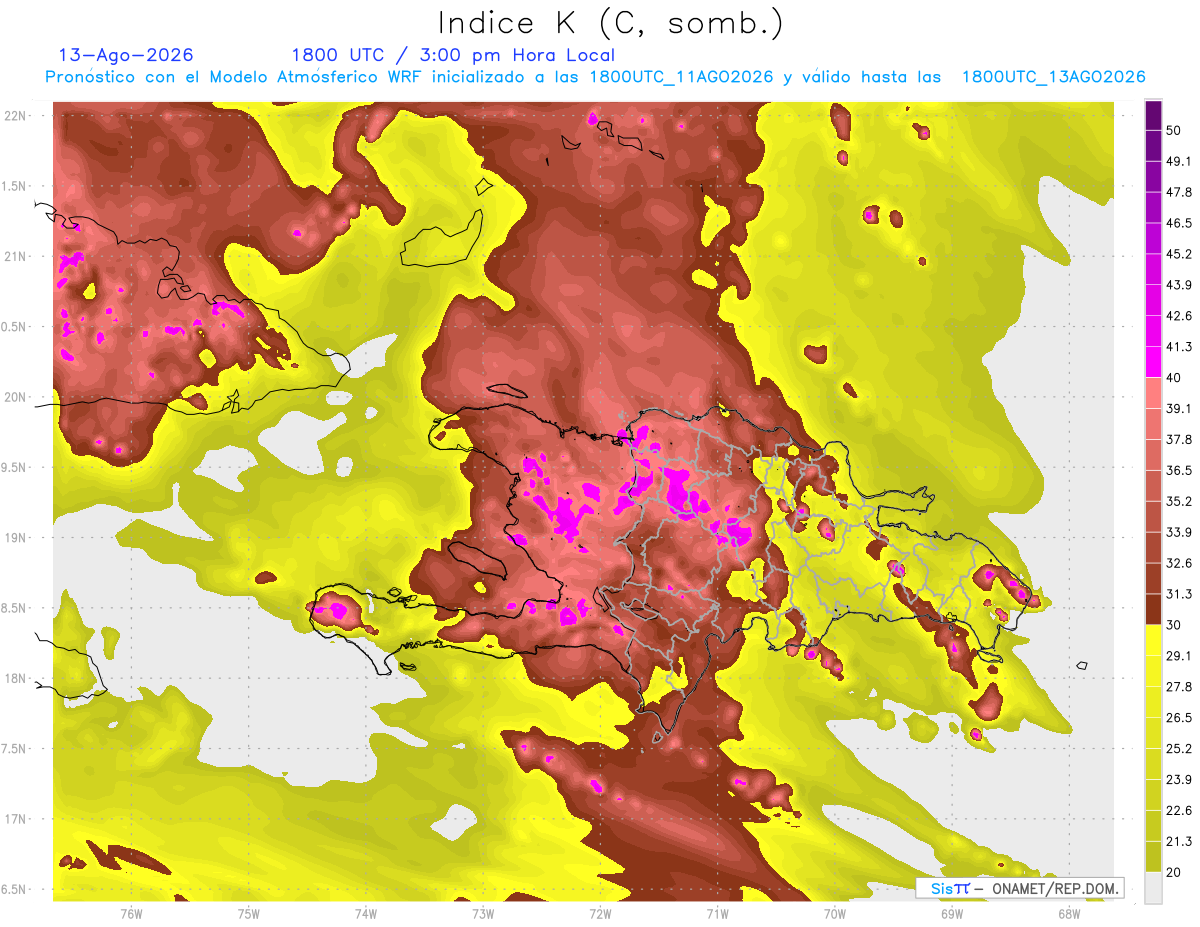1200x927 pixels.
Task: Click the 75W longitude axis label
Action: click(x=248, y=913)
